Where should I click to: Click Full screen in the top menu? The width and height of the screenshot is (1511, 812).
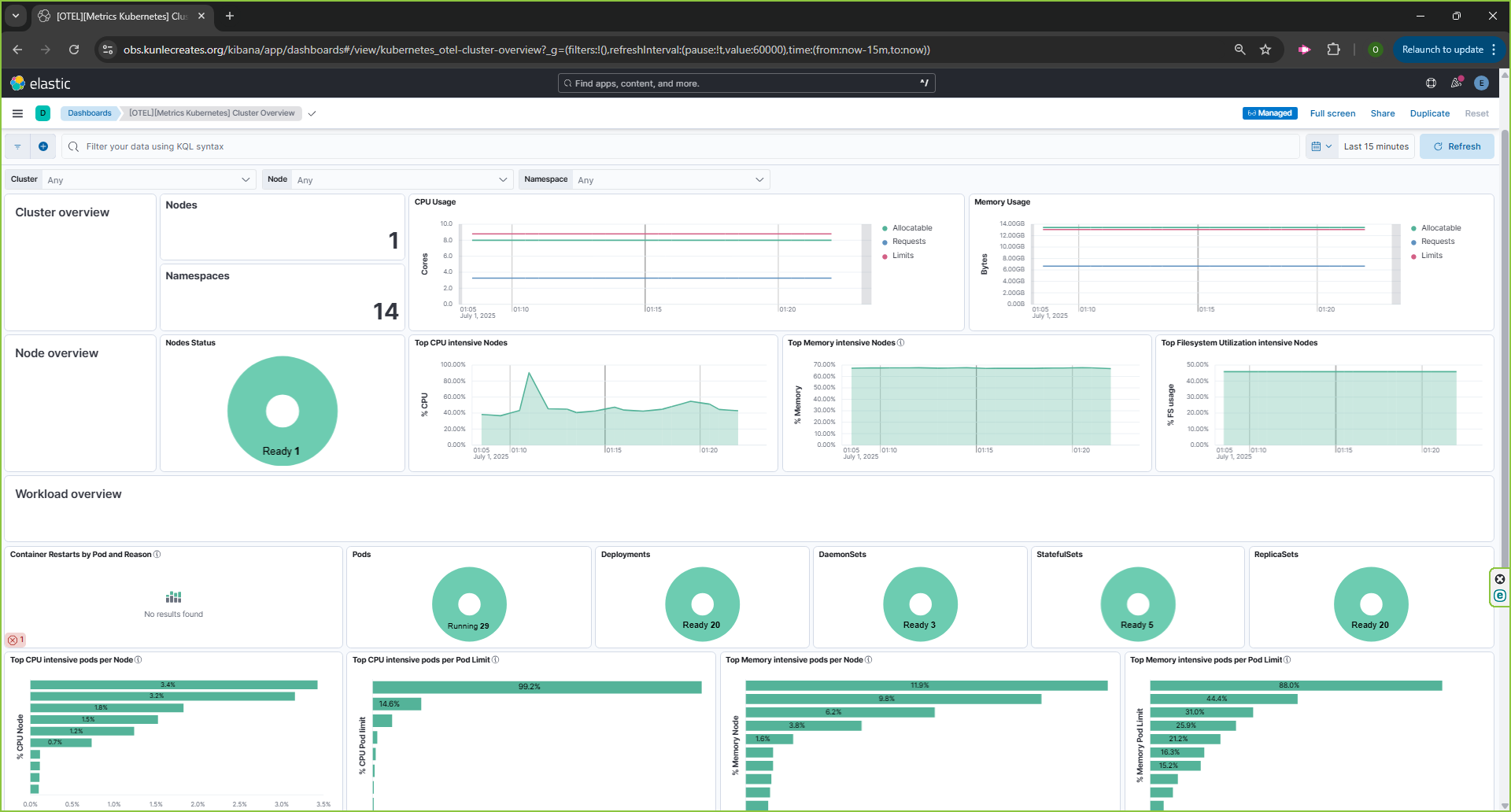point(1332,113)
